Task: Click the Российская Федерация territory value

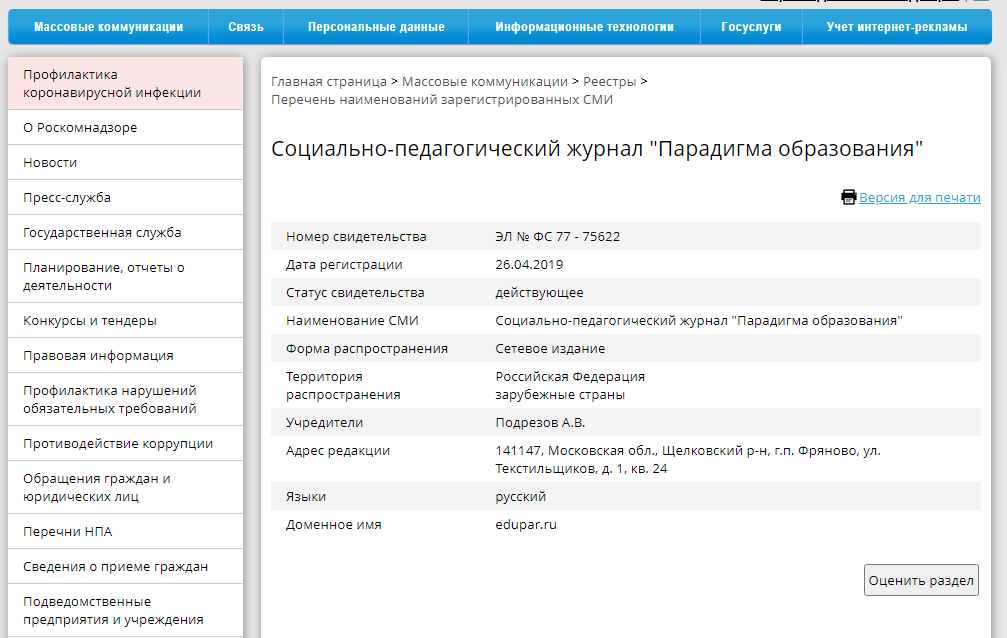Action: tap(570, 377)
